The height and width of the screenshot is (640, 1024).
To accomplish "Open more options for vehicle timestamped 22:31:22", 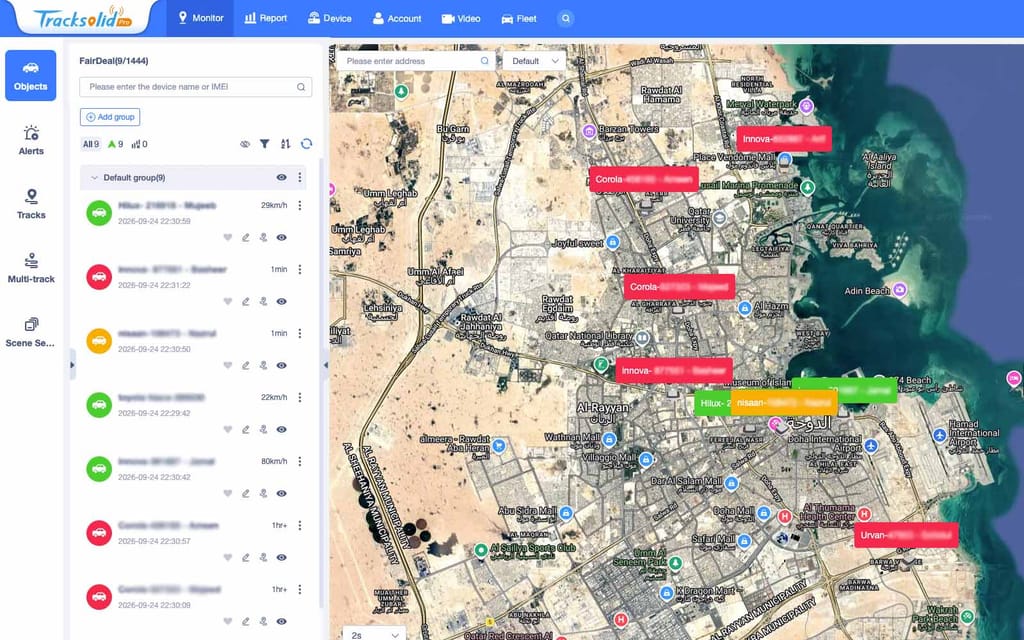I will click(x=300, y=269).
